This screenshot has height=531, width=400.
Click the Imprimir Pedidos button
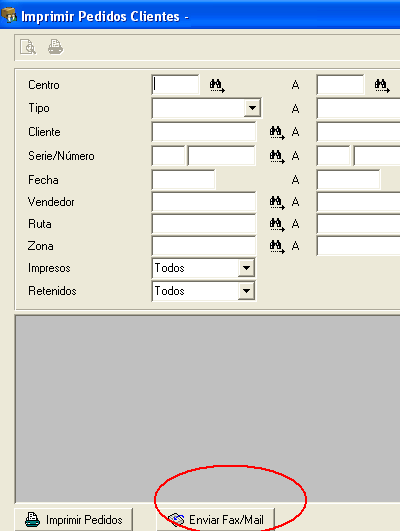73,519
